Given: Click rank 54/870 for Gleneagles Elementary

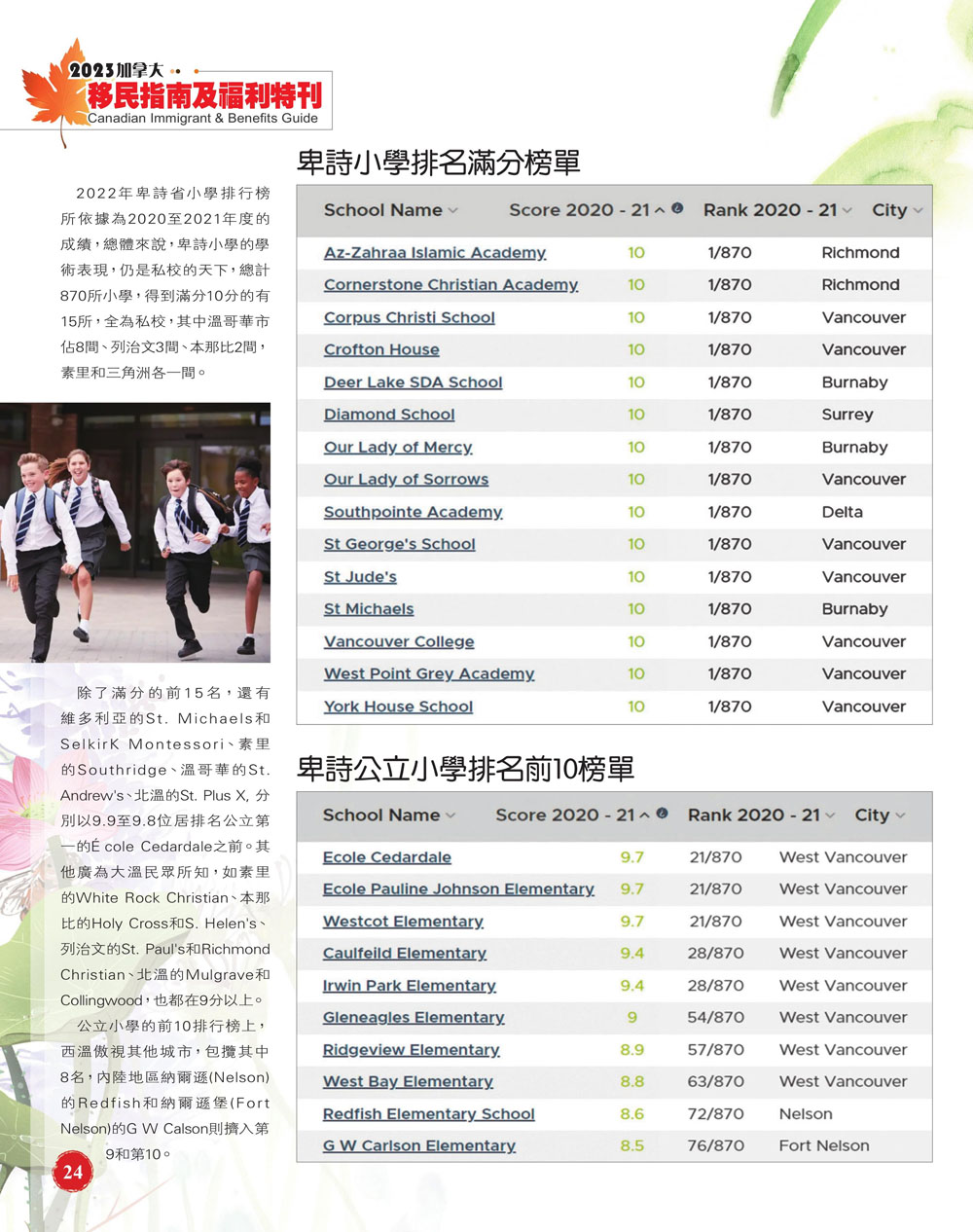Looking at the screenshot, I should point(715,1017).
